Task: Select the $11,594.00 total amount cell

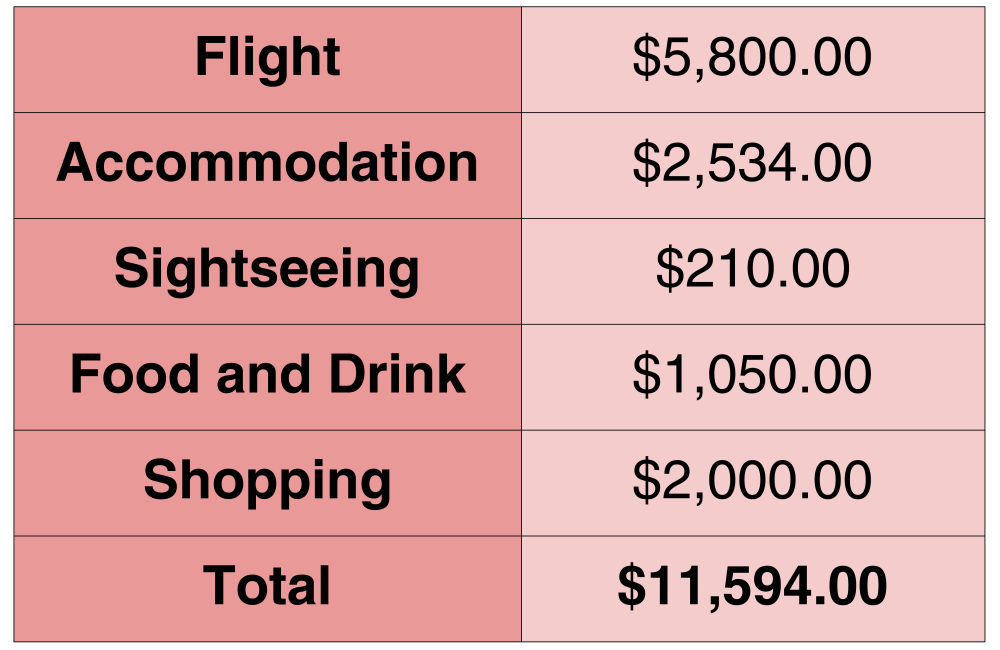Action: pos(752,588)
